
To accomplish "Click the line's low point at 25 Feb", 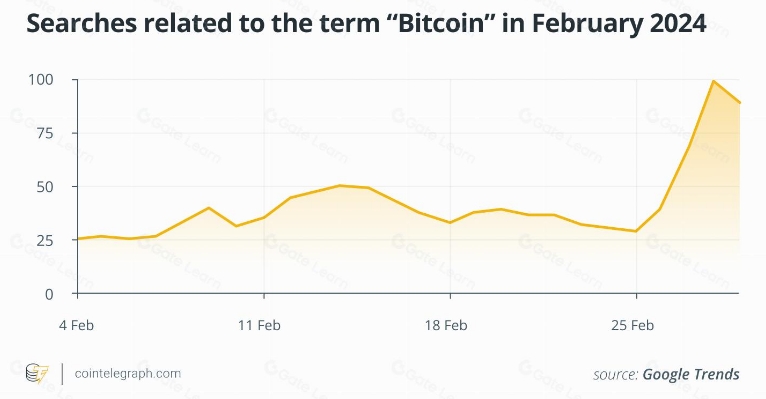I will click(636, 231).
